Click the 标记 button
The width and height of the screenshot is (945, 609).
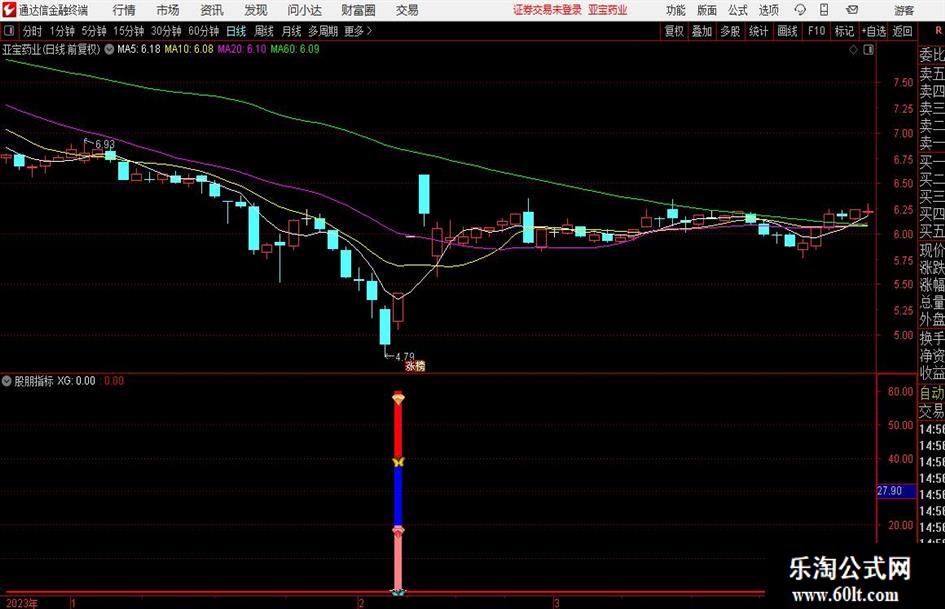844,31
